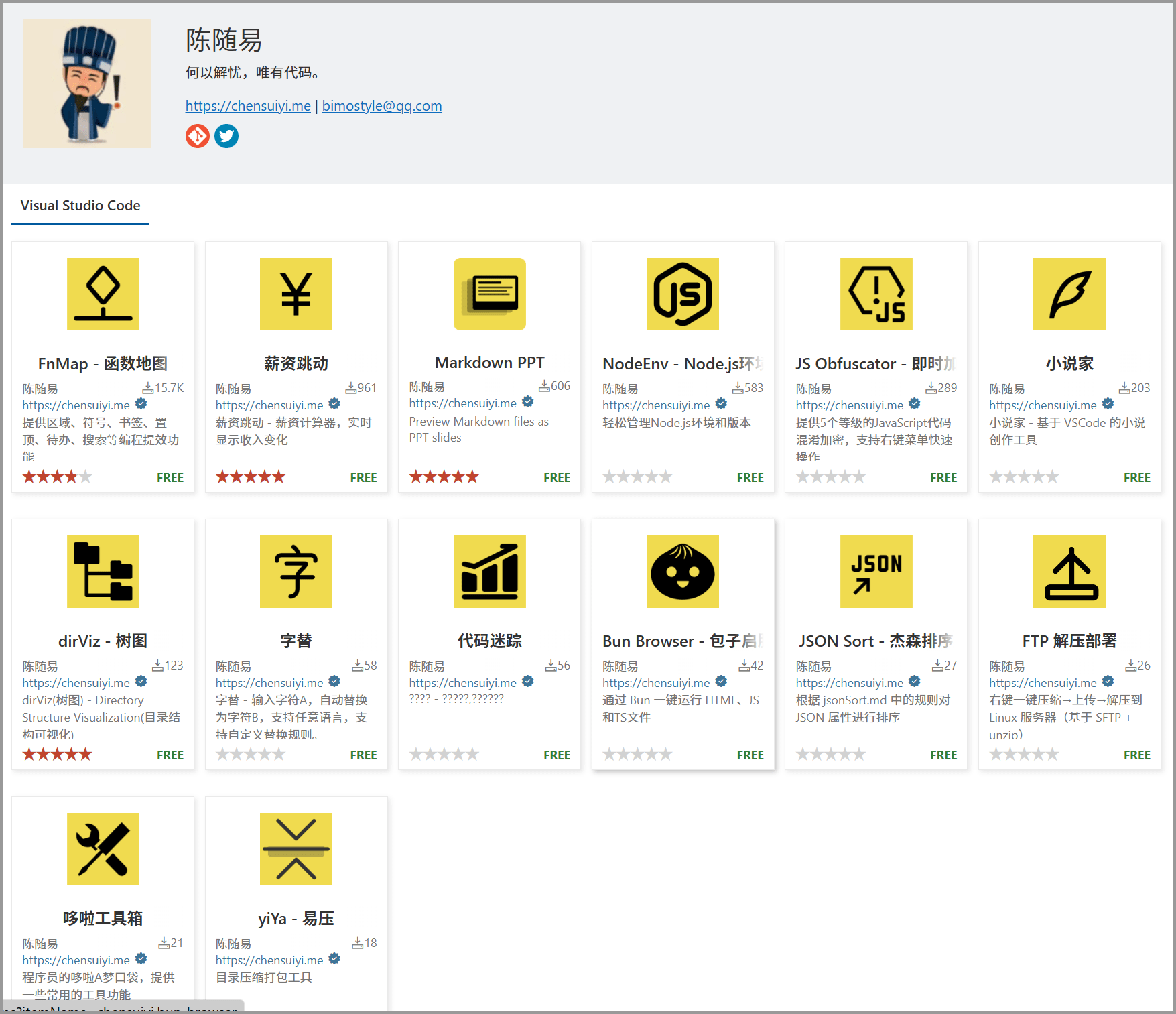The width and height of the screenshot is (1176, 1014).
Task: Click the download icon on JS Obfuscator card
Action: 931,388
